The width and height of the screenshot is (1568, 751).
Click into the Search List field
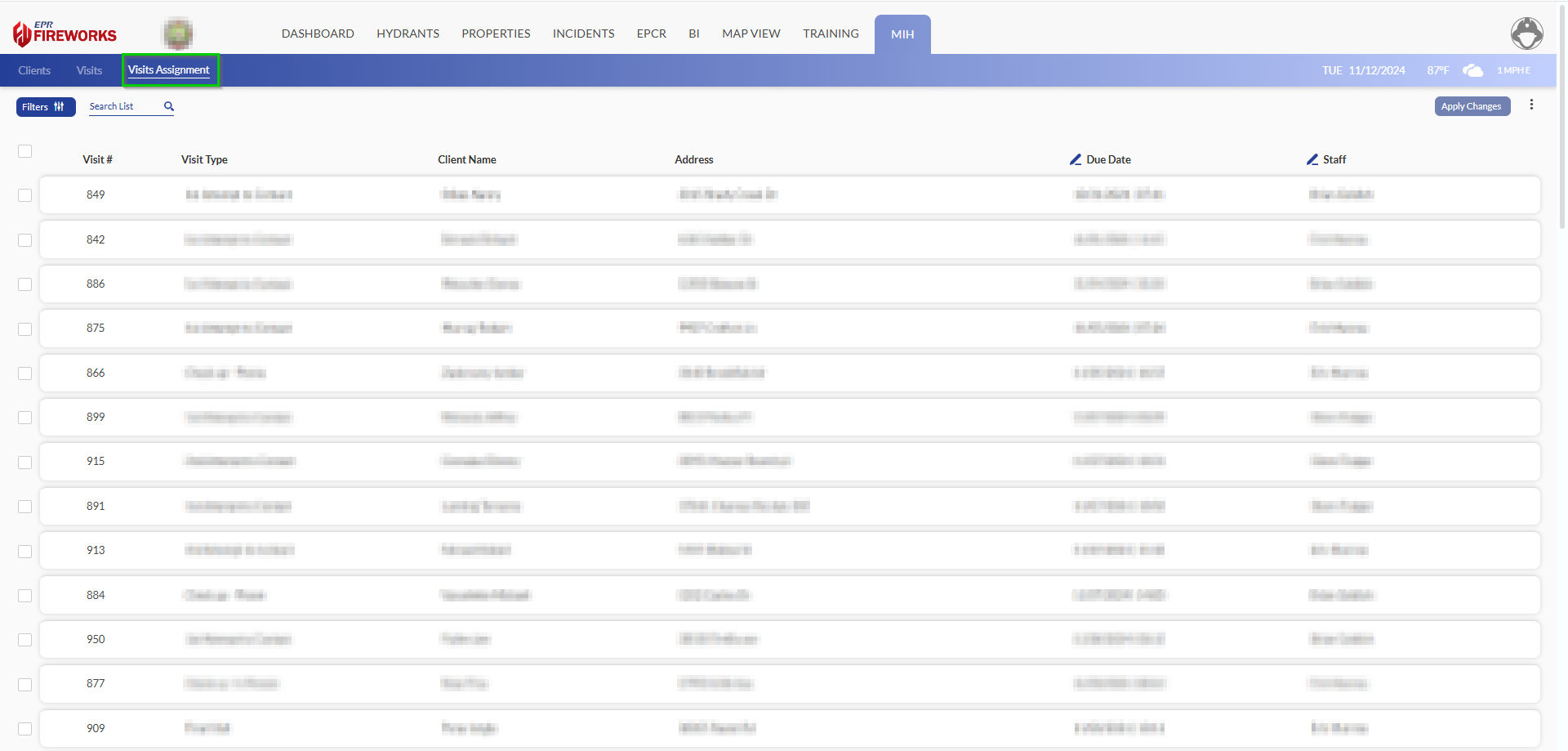pyautogui.click(x=124, y=106)
